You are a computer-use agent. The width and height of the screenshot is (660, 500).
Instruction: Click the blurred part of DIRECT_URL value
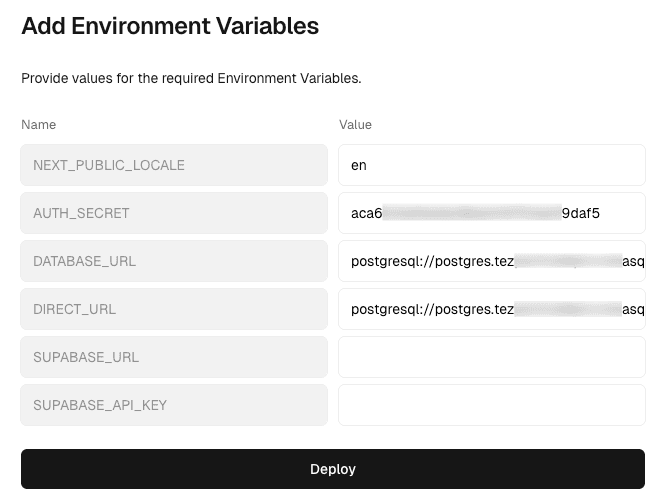click(567, 309)
